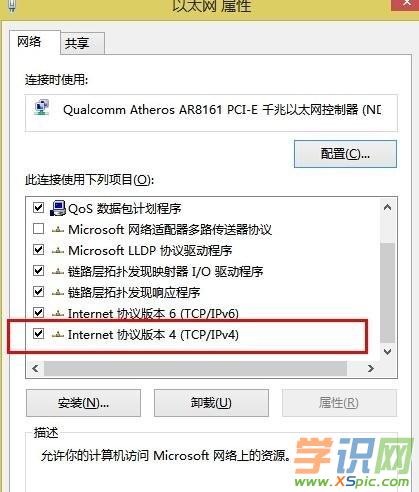Click the 链路层拓扑发现响应程序 item icon
The image size is (419, 492).
(58, 293)
